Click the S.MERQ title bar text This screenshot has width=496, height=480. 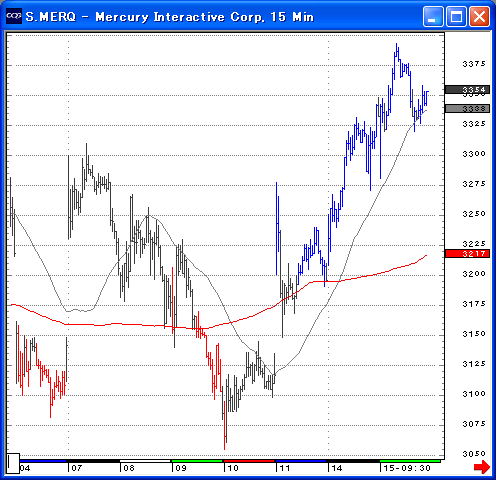pos(170,17)
